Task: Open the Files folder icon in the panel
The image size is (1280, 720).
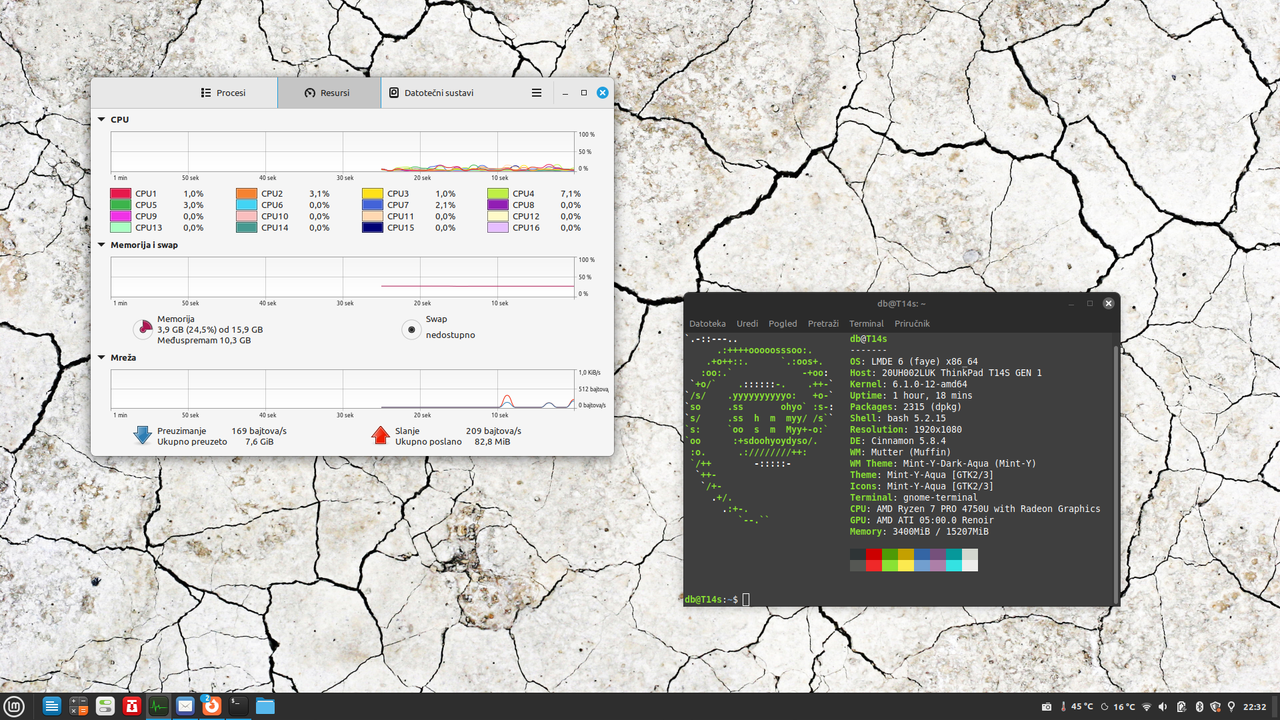Action: [x=265, y=706]
